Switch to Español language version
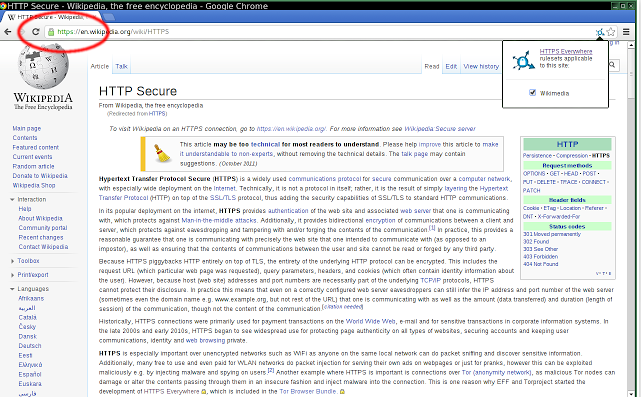The width and height of the screenshot is (641, 397). click(x=30, y=374)
